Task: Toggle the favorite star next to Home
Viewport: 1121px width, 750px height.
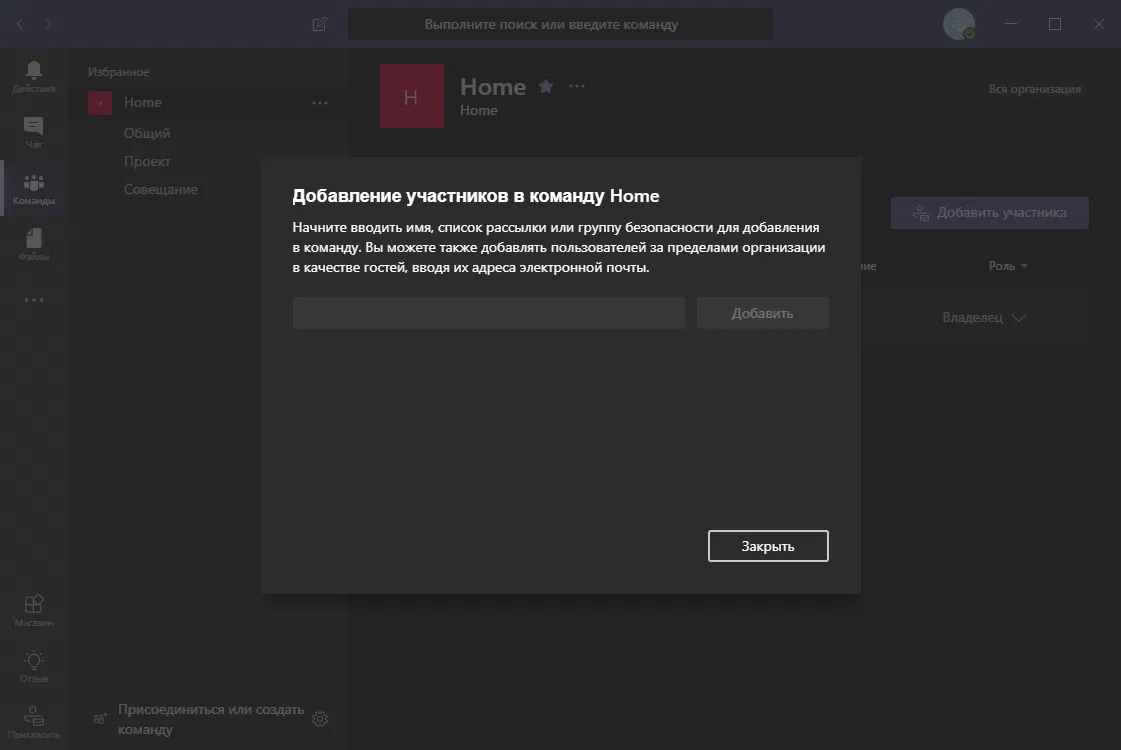Action: coord(546,87)
